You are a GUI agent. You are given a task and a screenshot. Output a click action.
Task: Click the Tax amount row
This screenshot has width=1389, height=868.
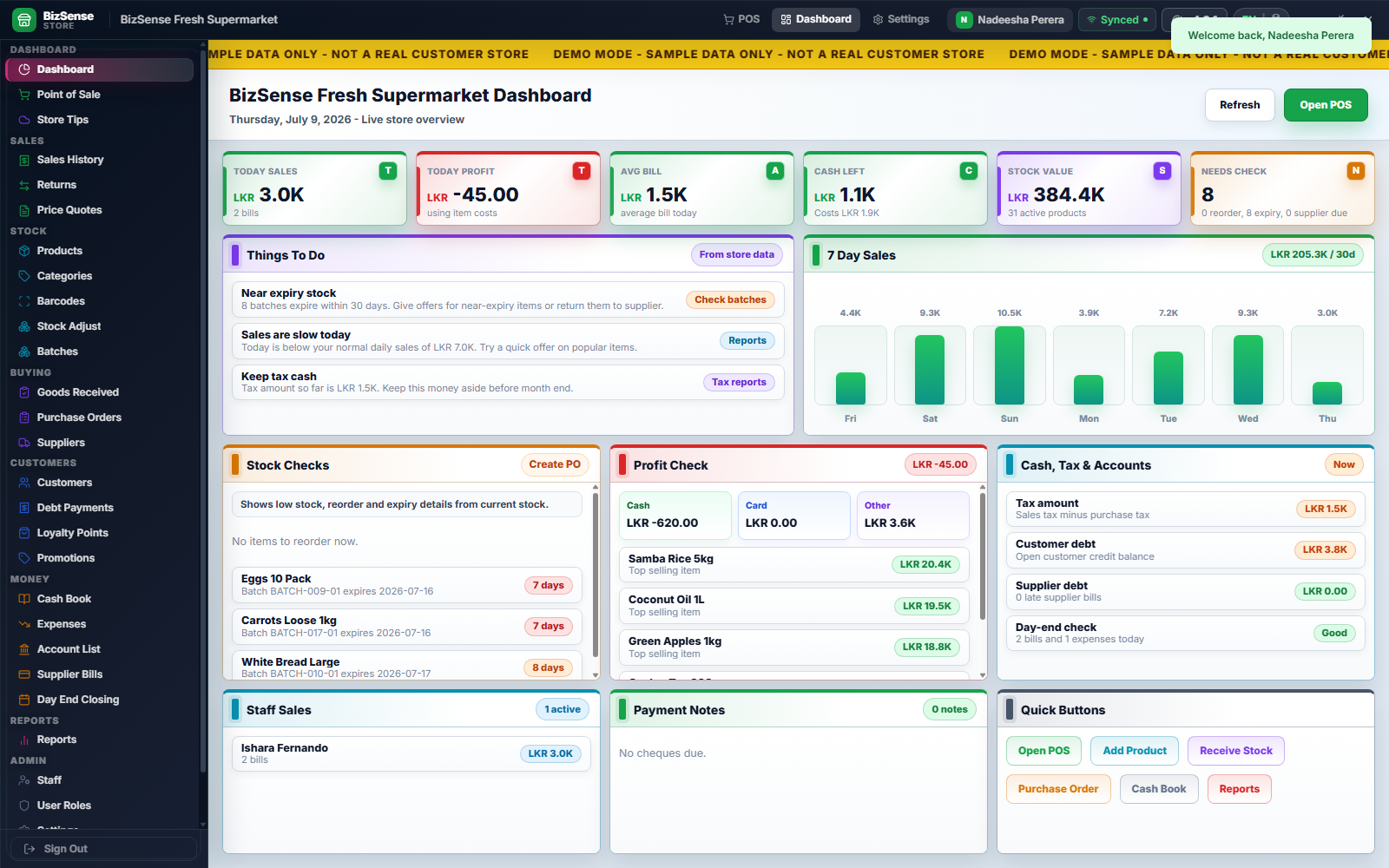click(1185, 509)
